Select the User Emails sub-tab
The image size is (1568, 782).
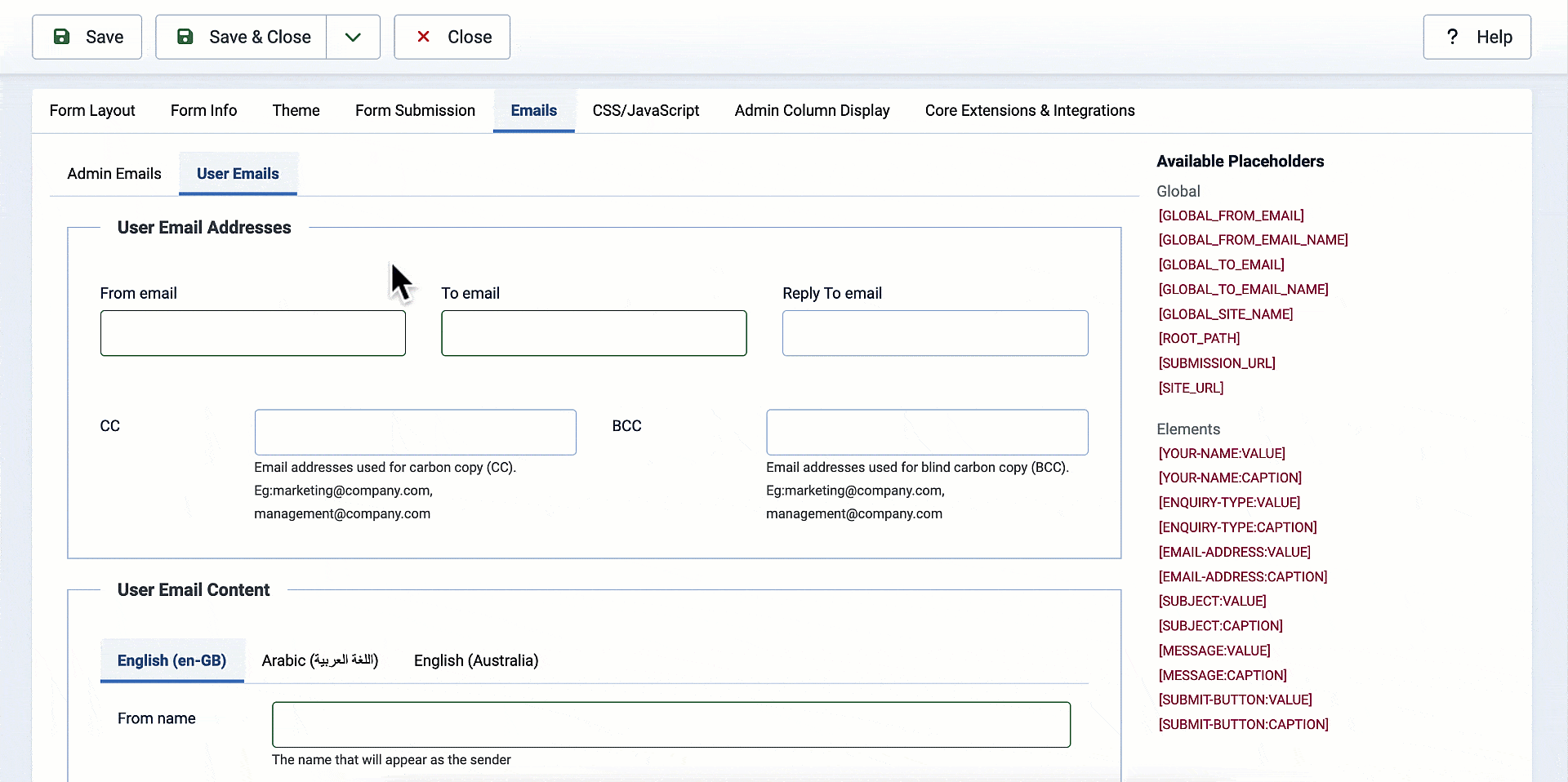coord(238,173)
